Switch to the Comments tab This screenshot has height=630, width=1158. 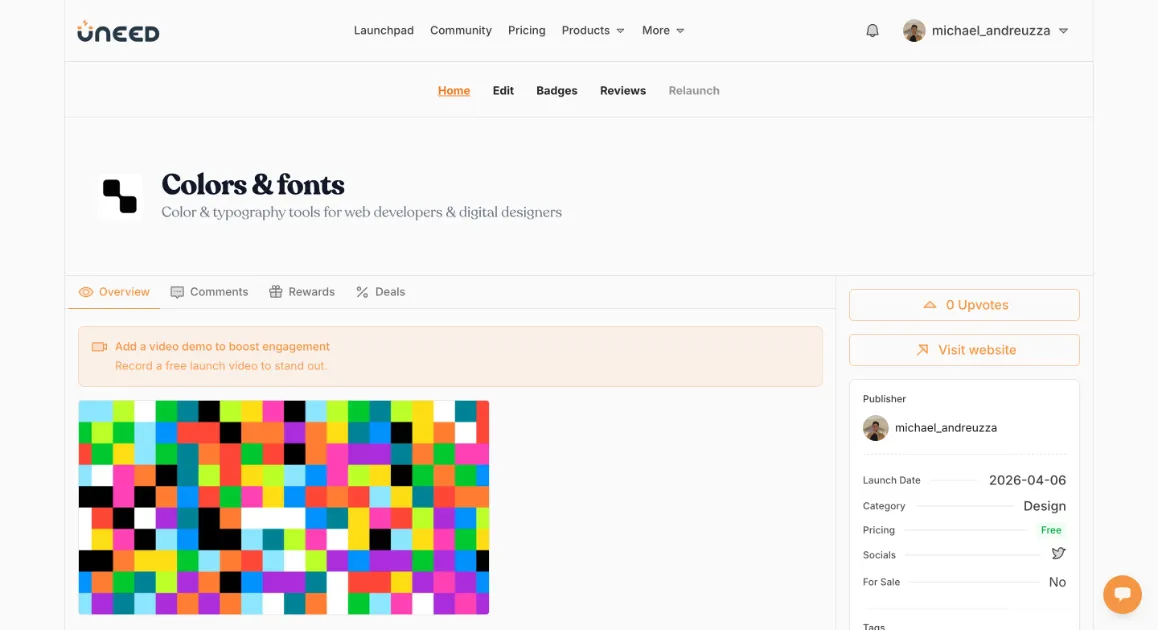[209, 292]
